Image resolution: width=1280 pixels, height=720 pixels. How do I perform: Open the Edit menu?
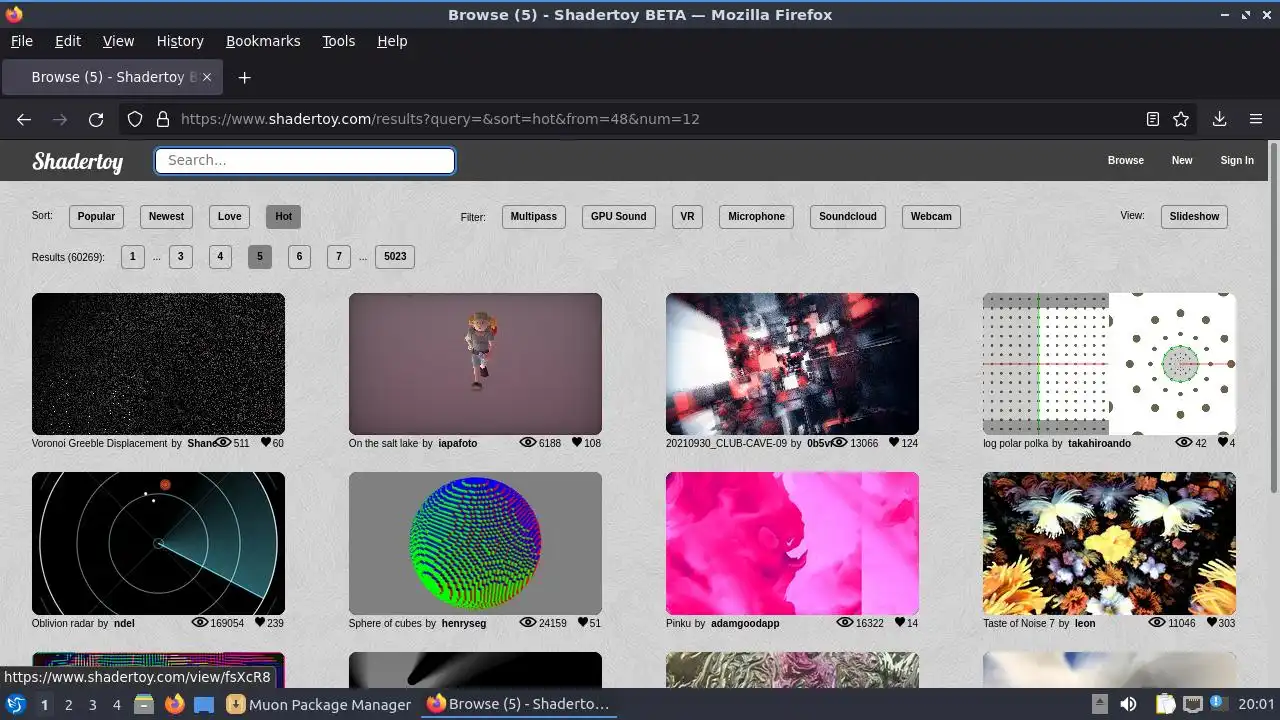pos(68,41)
